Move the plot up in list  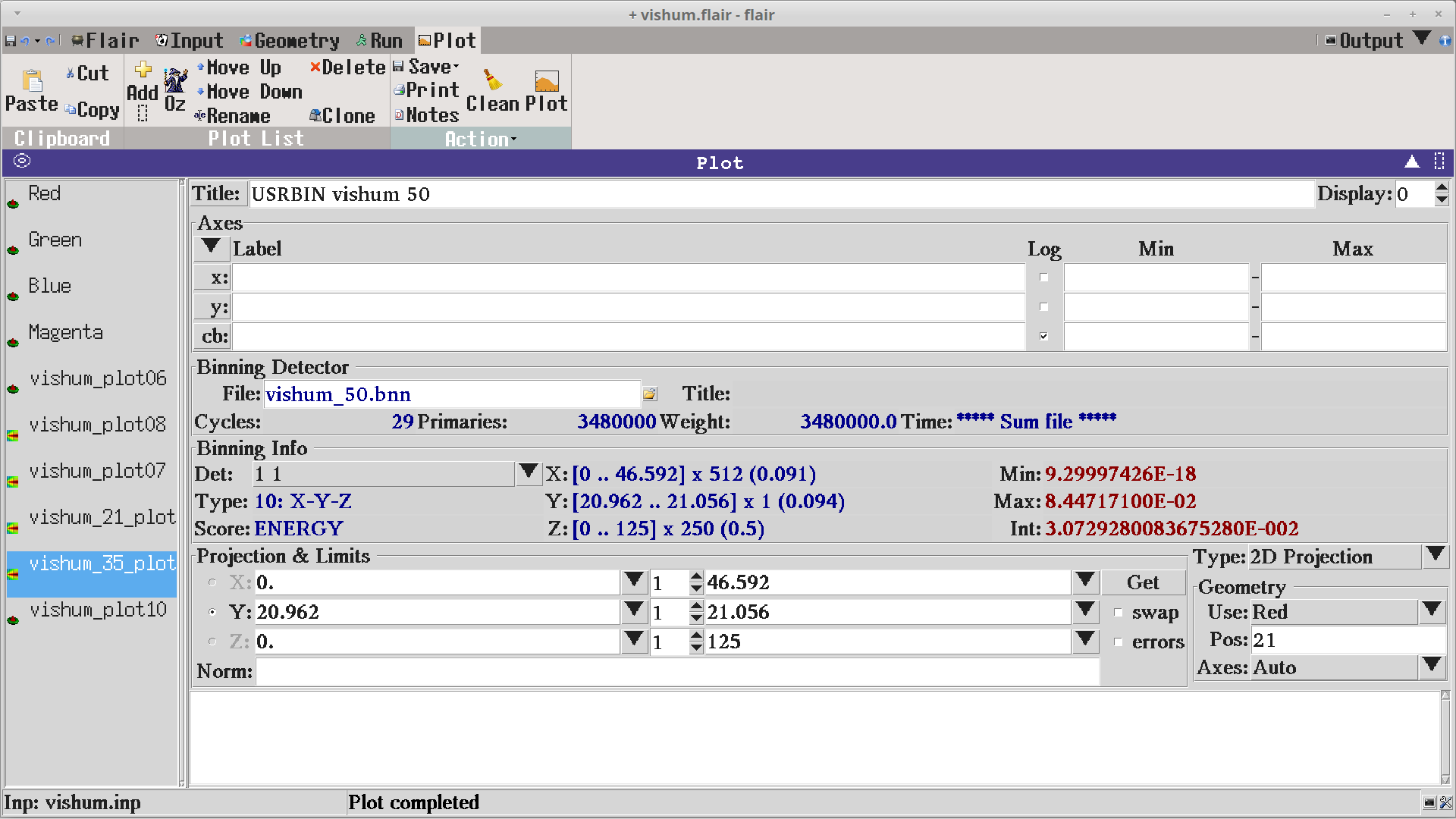click(x=239, y=67)
